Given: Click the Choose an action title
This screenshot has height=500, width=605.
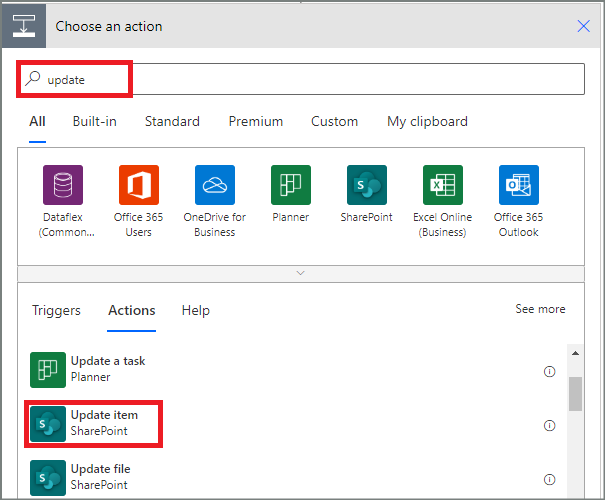Looking at the screenshot, I should point(109,26).
